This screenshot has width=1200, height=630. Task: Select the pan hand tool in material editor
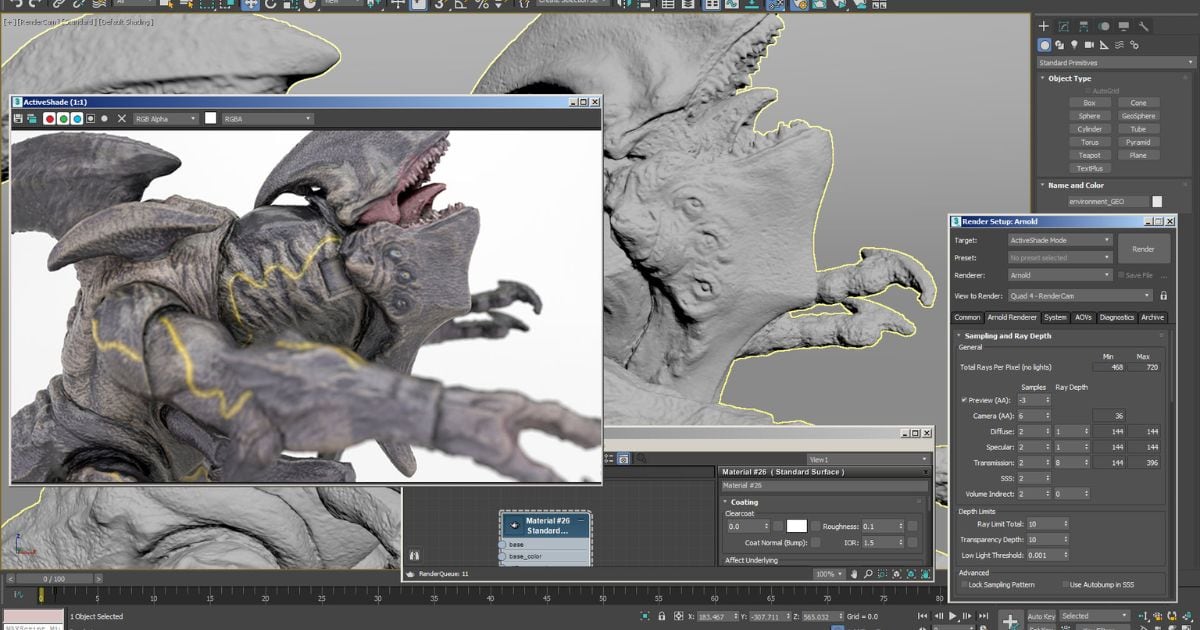point(854,574)
